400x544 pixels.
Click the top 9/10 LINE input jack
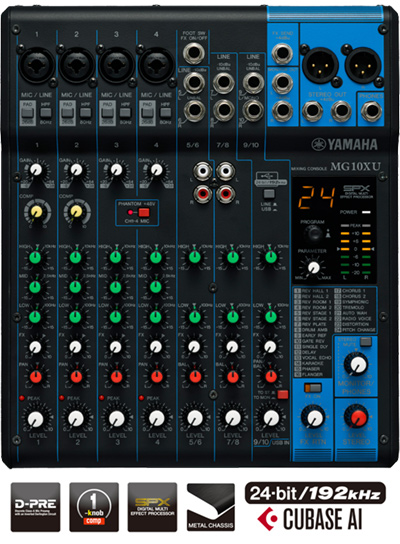(x=253, y=82)
